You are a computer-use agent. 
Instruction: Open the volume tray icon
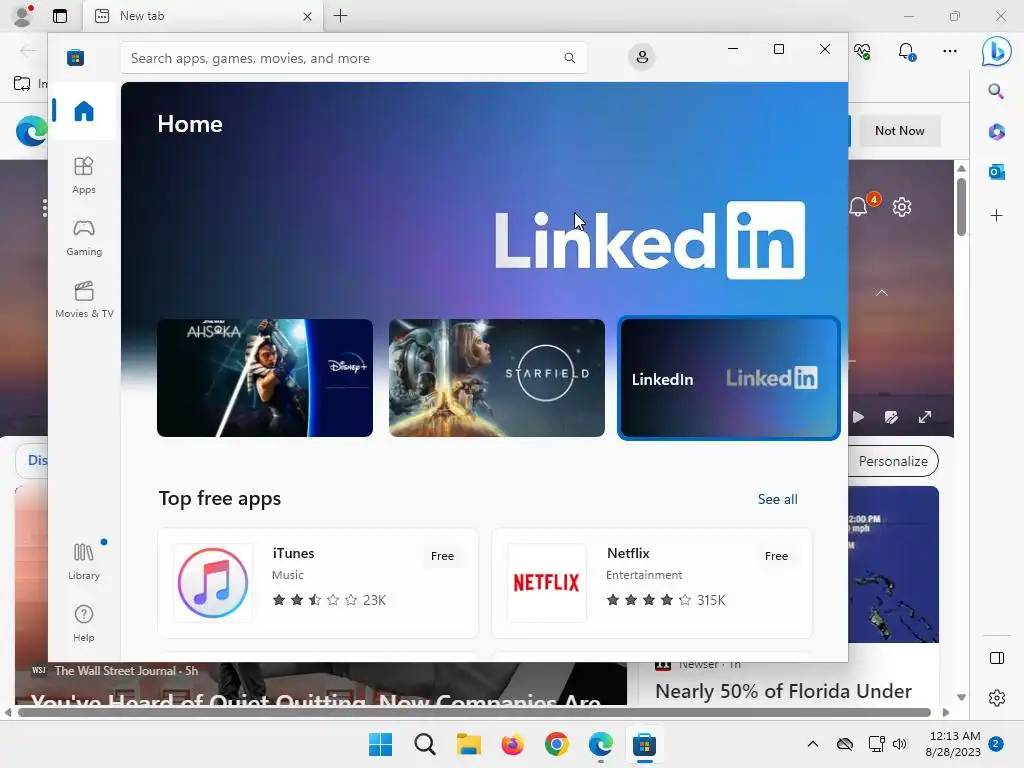(x=900, y=744)
